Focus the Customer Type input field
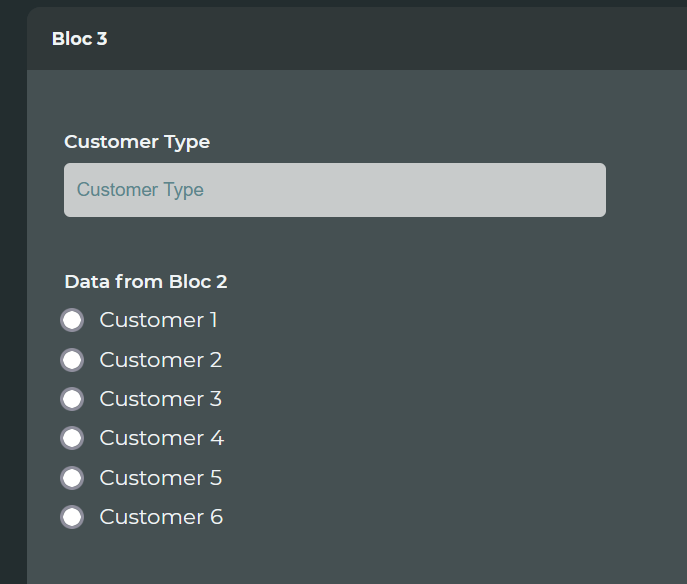 335,190
